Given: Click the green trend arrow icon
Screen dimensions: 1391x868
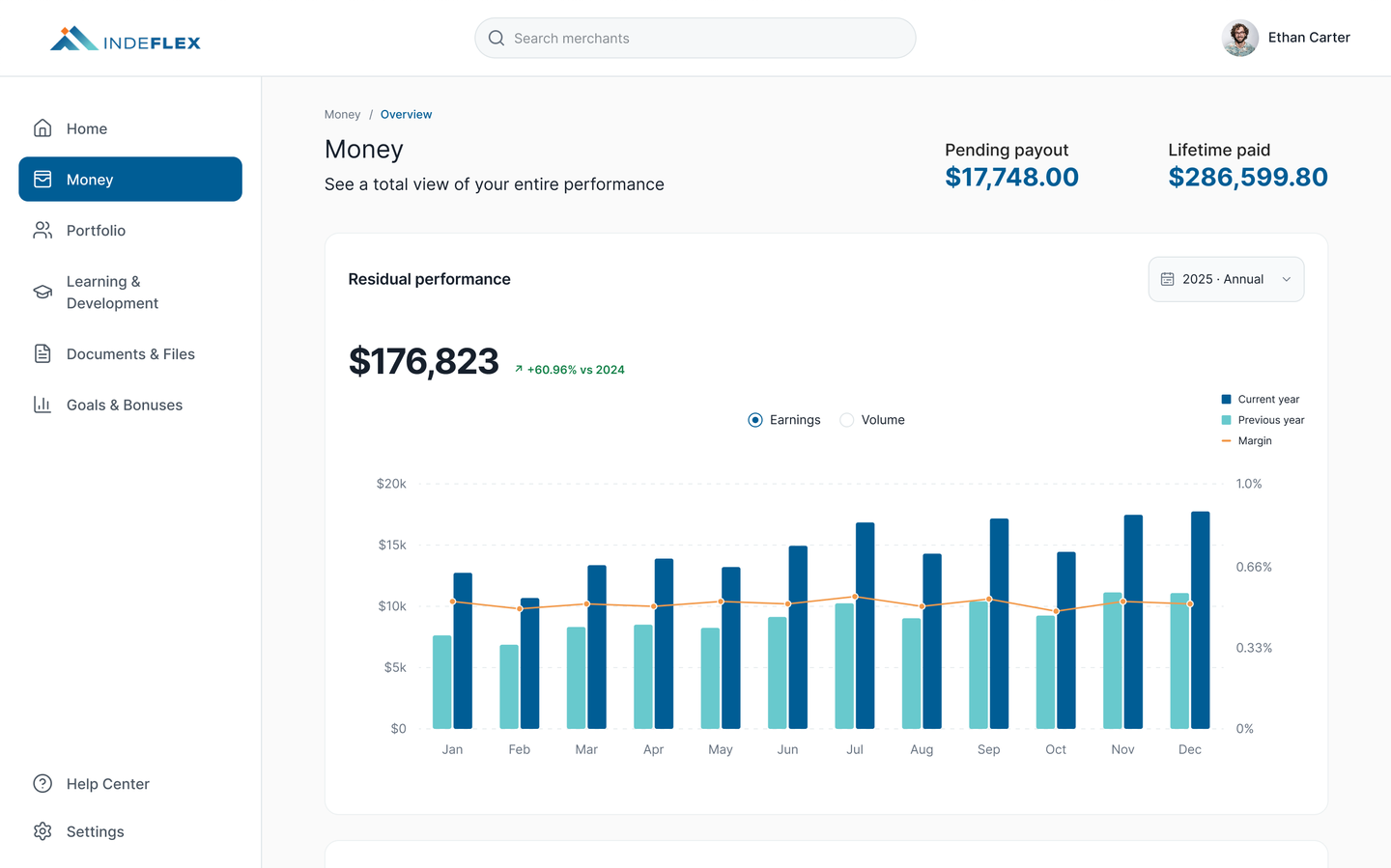Looking at the screenshot, I should 519,369.
